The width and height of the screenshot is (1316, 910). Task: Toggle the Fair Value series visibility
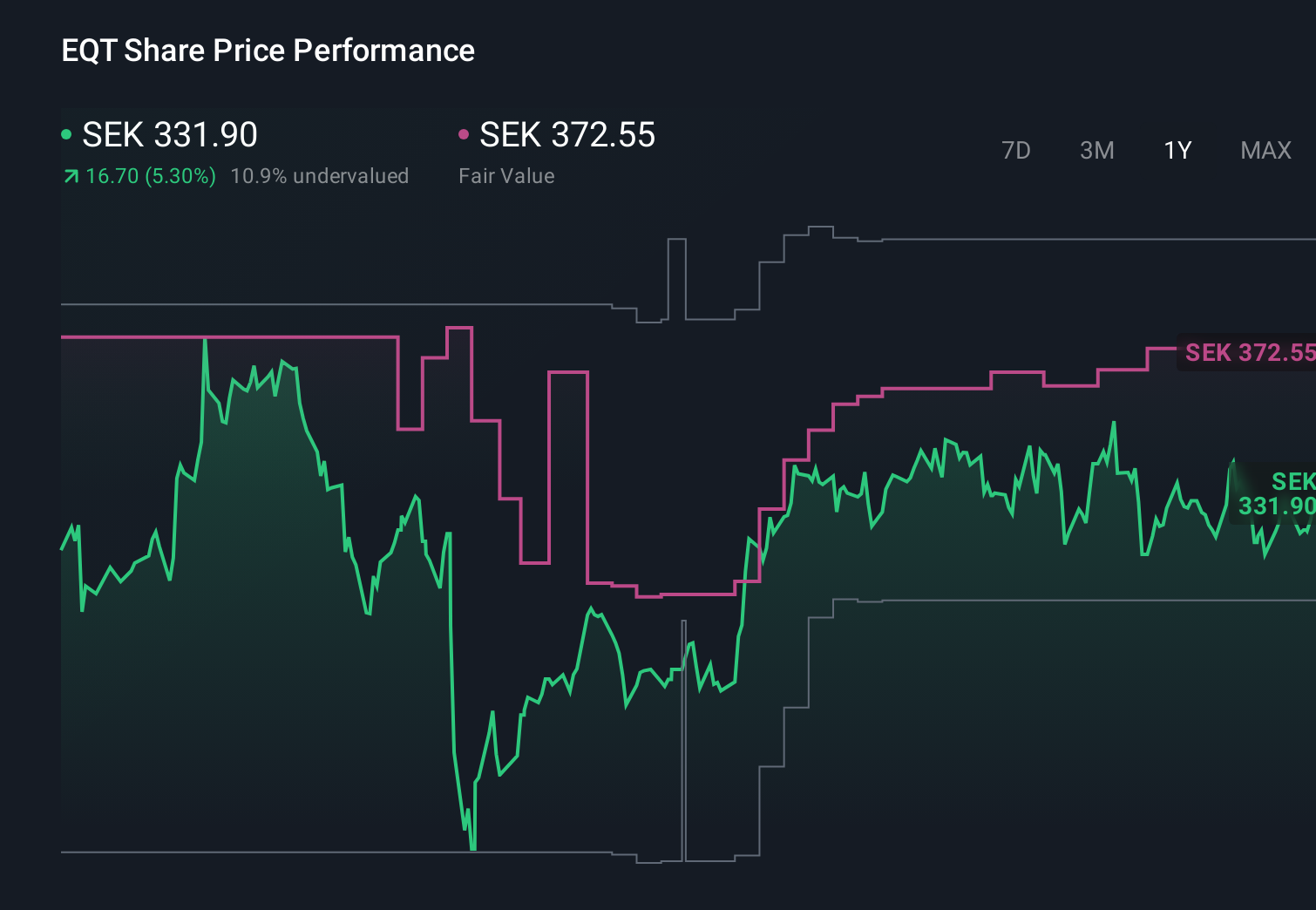(x=566, y=134)
